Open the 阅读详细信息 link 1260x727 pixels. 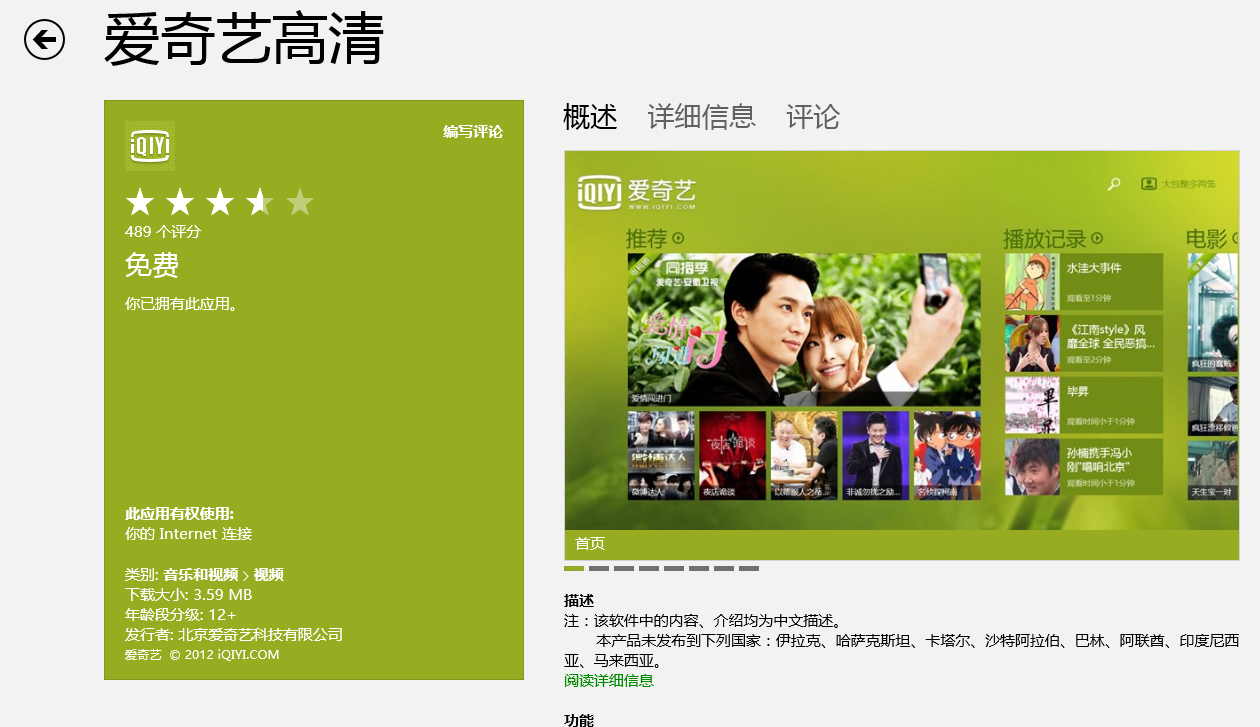[609, 681]
